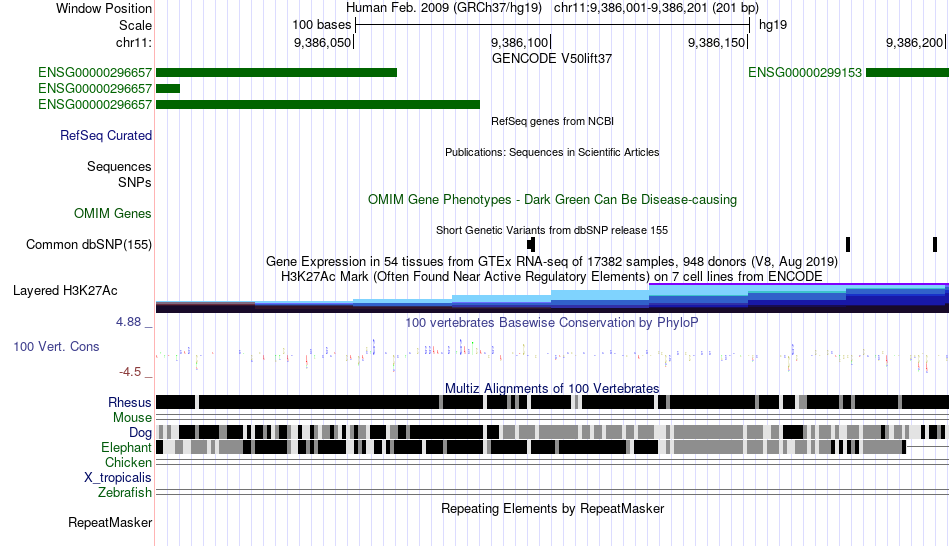Click the PhyloP conservation score plot
The height and width of the screenshot is (546, 950).
coord(552,355)
